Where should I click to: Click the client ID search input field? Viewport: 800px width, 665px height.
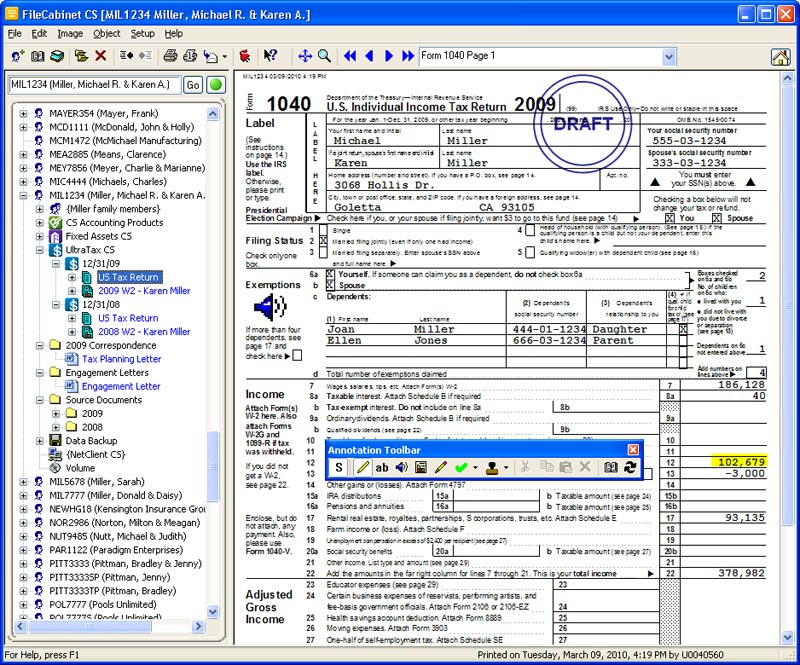point(93,85)
